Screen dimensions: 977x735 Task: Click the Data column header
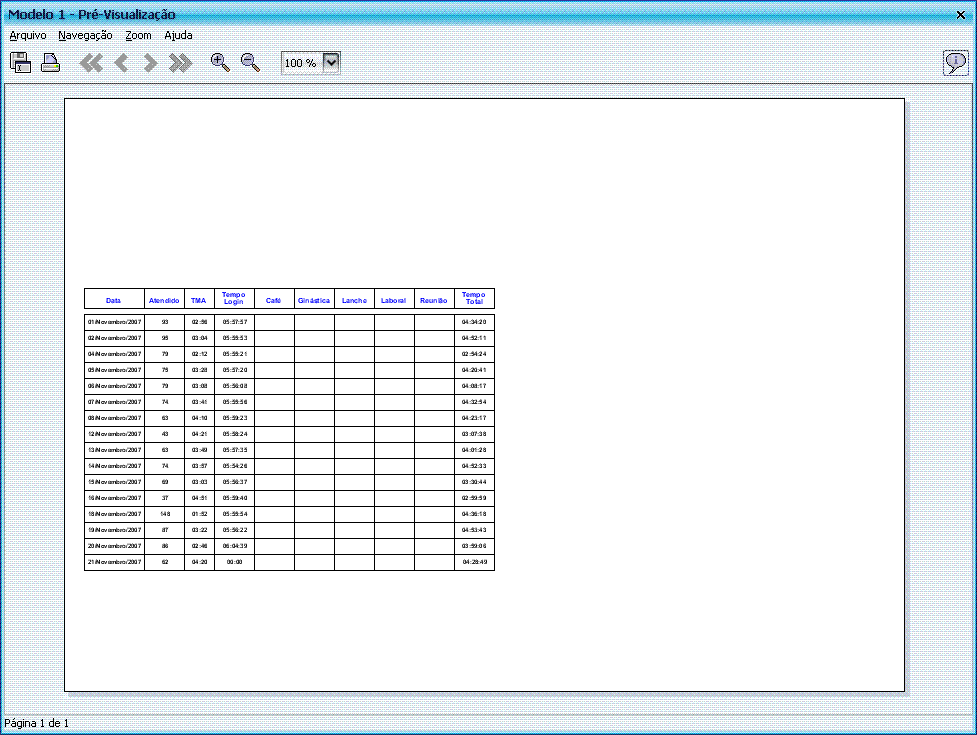coord(114,299)
